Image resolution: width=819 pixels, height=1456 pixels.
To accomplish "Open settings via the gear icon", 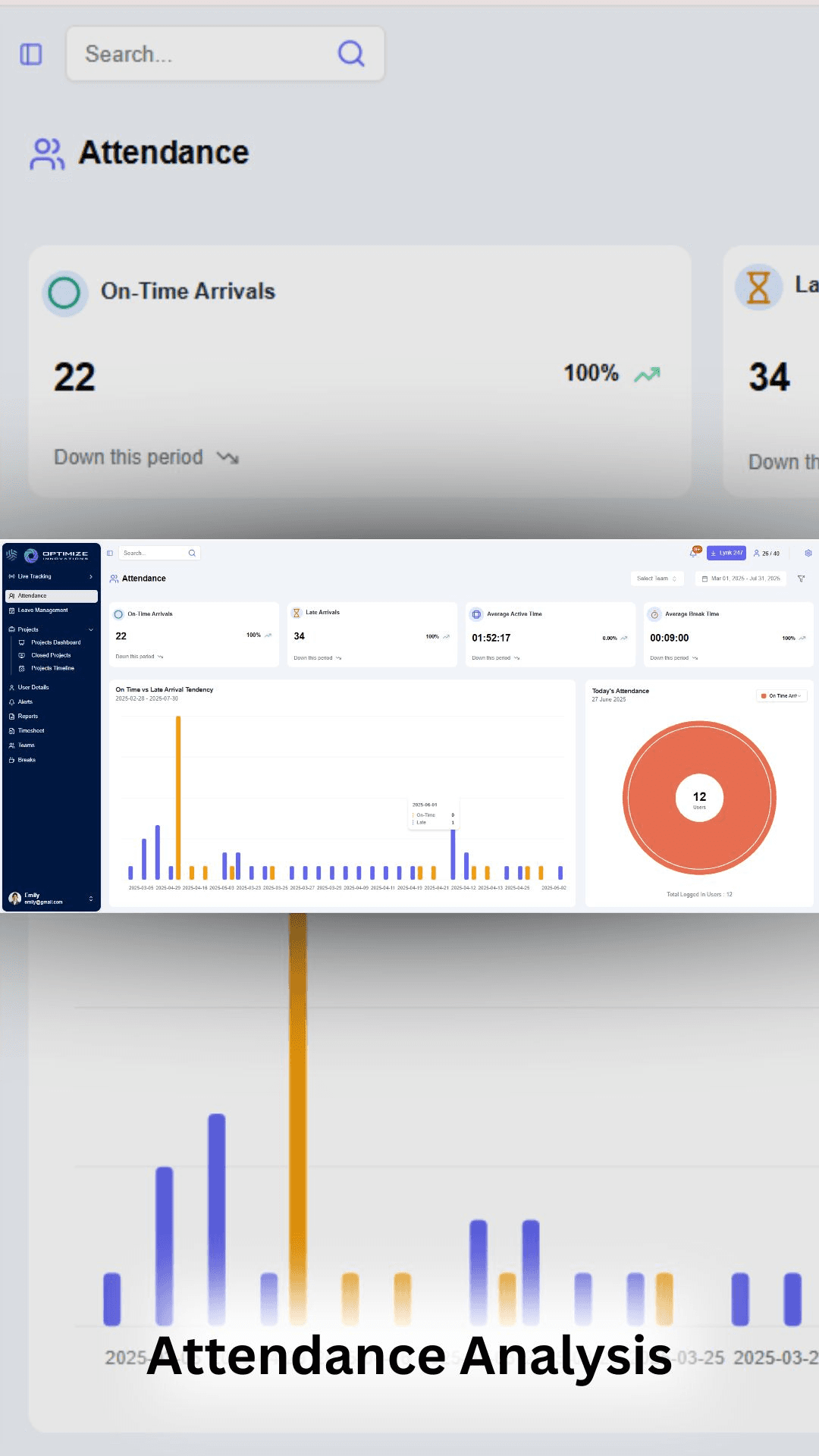I will coord(808,553).
